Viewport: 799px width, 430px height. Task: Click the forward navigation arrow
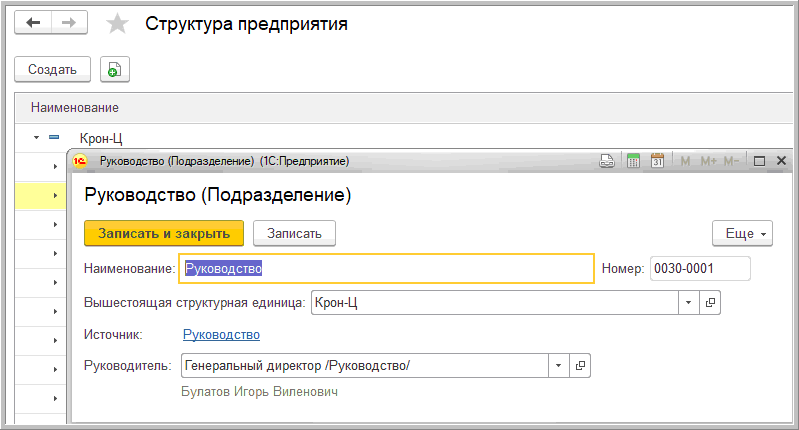[67, 24]
